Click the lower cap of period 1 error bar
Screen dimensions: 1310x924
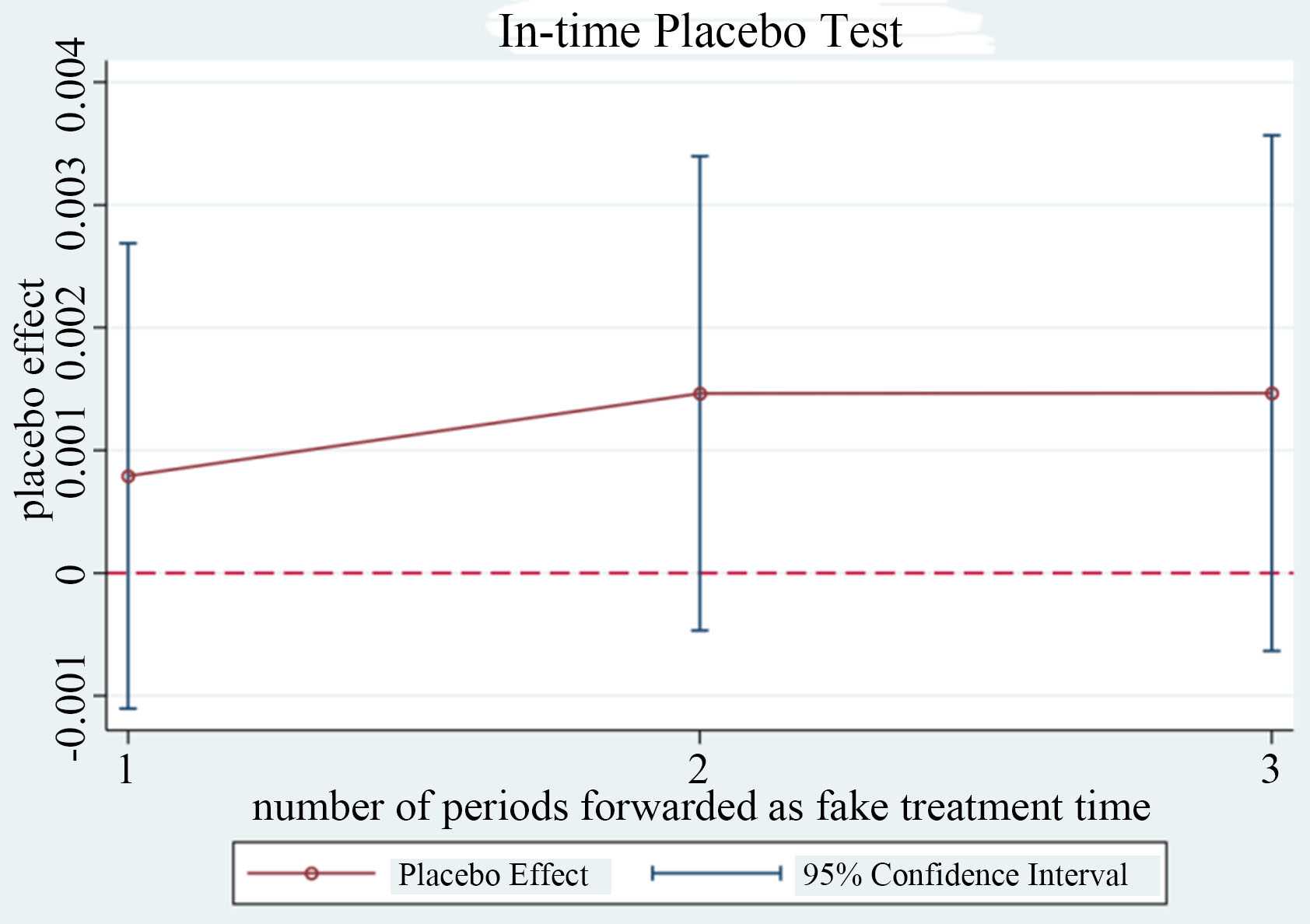click(x=128, y=709)
